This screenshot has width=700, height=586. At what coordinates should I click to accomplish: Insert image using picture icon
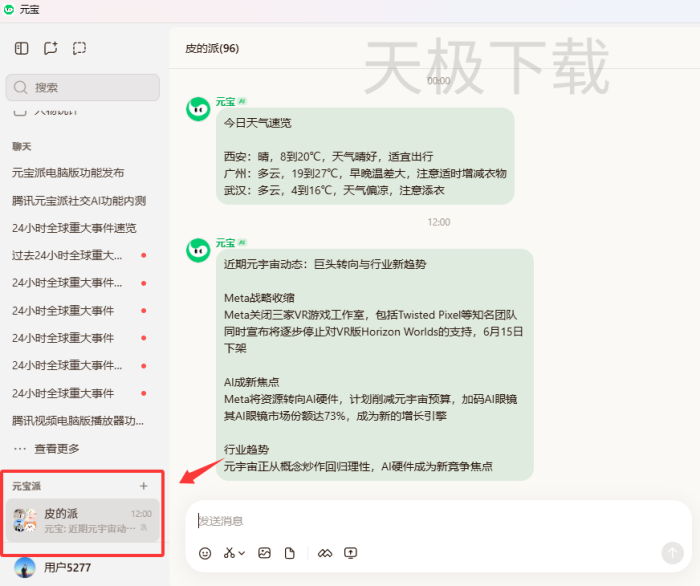coord(264,553)
